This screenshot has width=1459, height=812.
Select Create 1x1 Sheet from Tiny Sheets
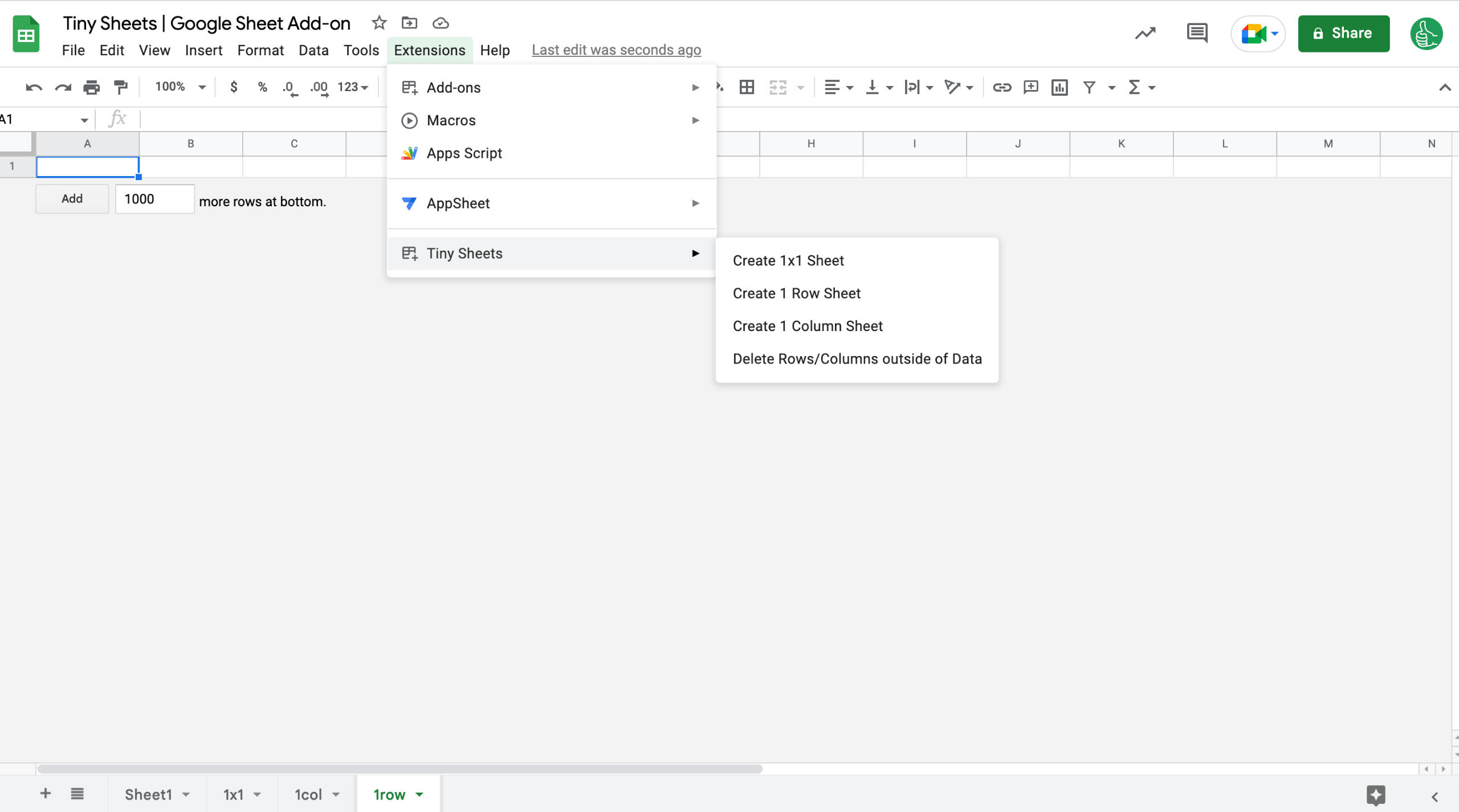pos(788,260)
